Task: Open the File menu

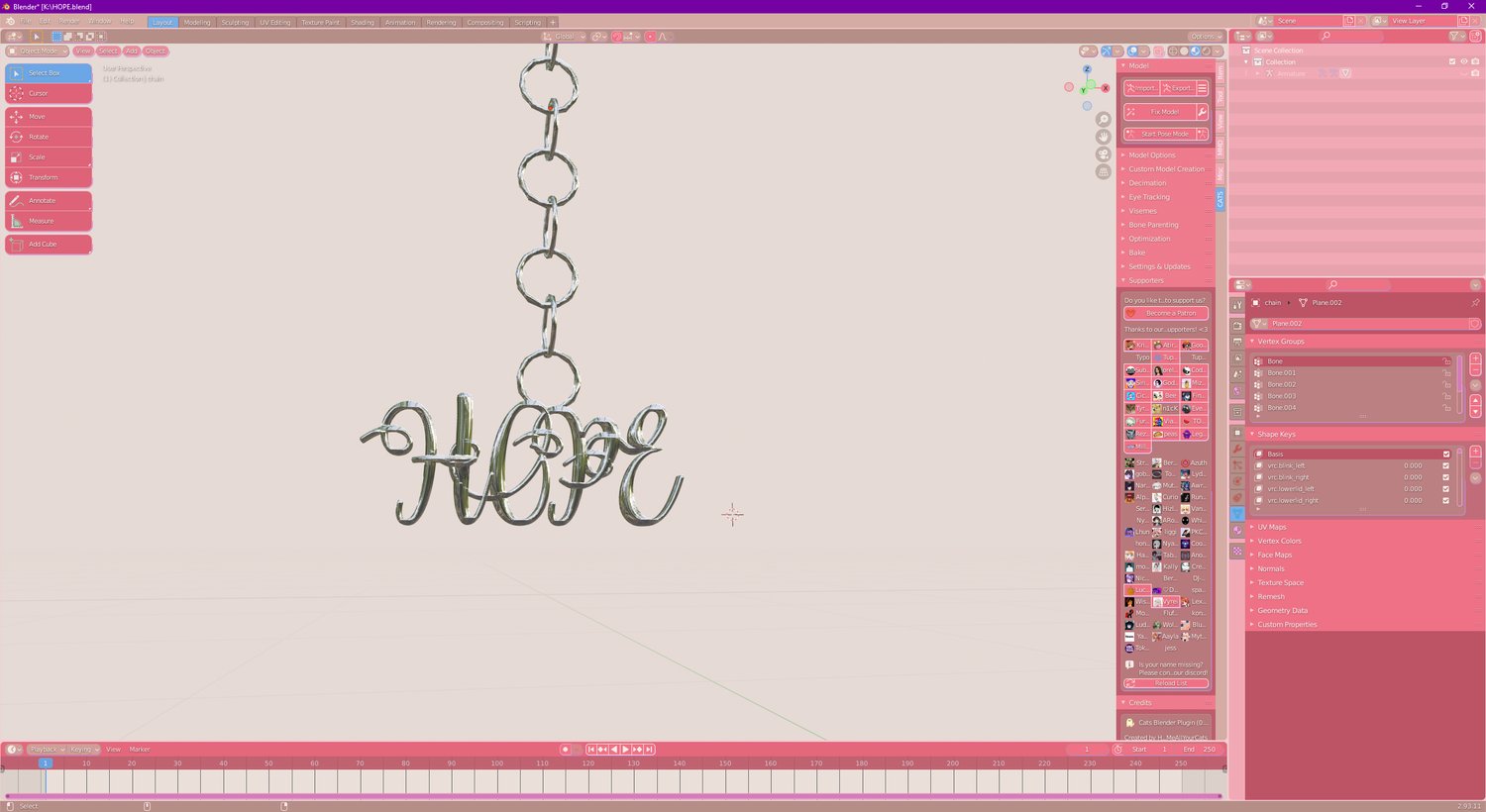Action: coord(25,21)
